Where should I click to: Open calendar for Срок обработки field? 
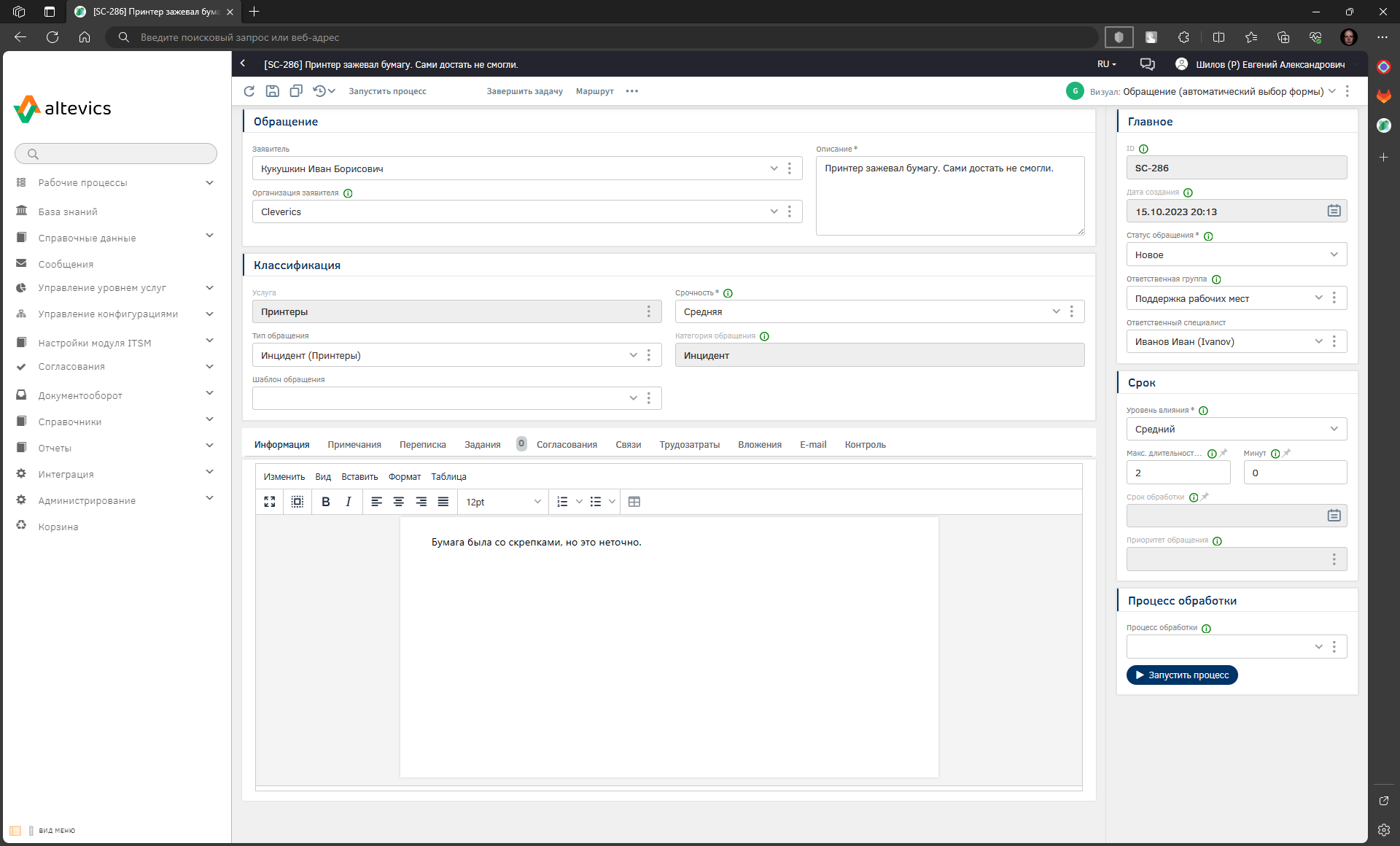coord(1334,516)
